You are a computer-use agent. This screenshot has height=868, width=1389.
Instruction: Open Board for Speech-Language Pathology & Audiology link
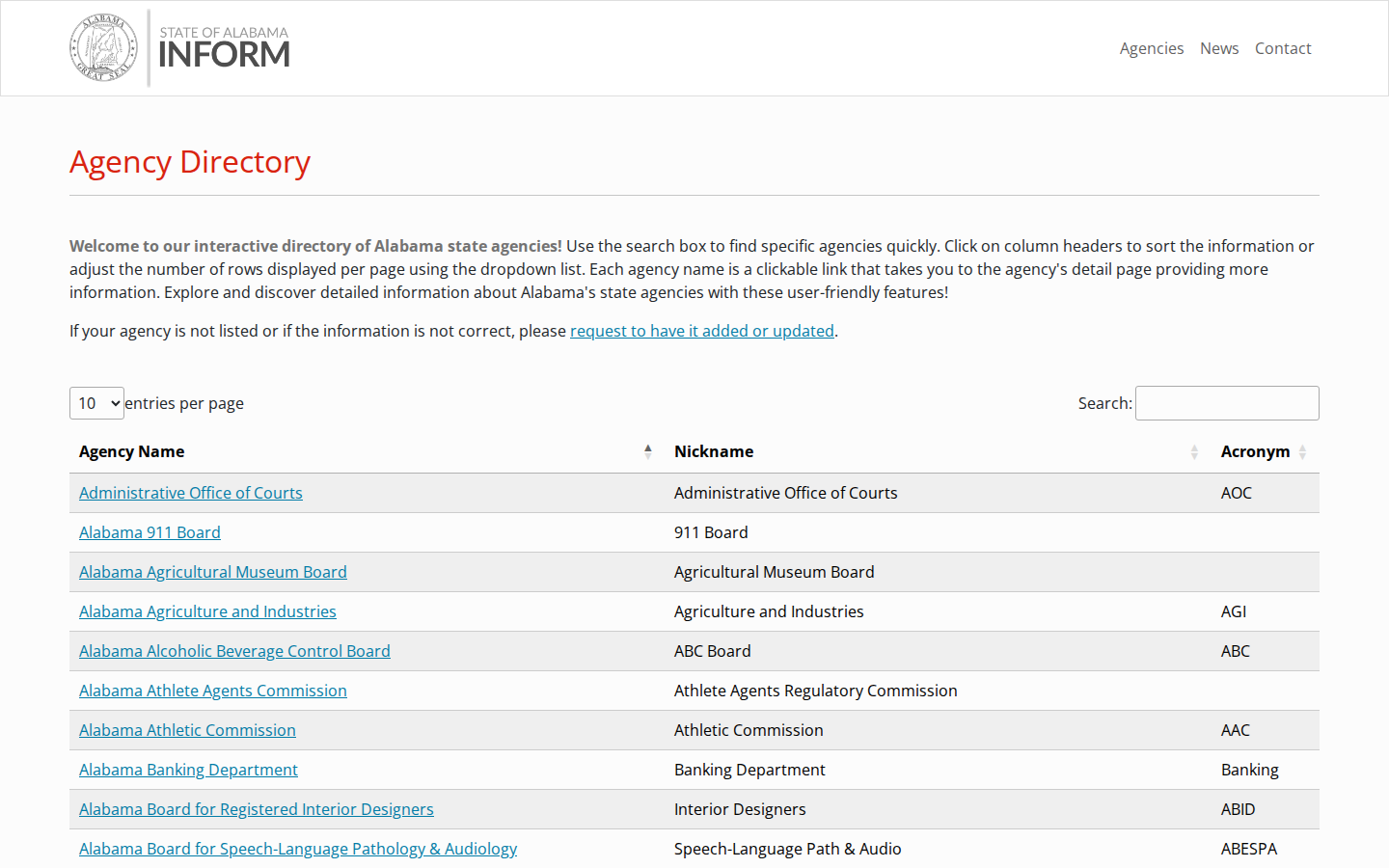click(x=298, y=849)
